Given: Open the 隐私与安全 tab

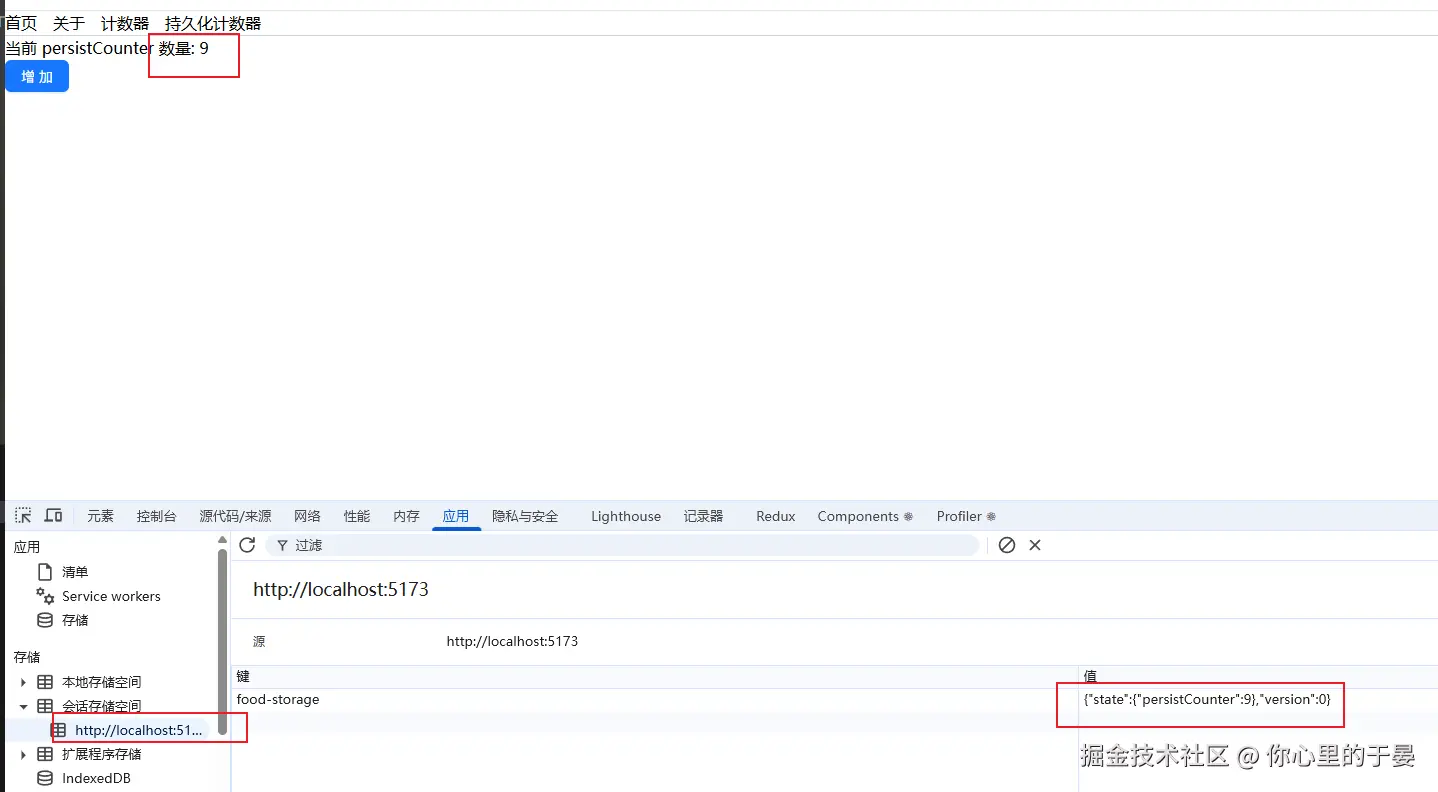Looking at the screenshot, I should [525, 516].
